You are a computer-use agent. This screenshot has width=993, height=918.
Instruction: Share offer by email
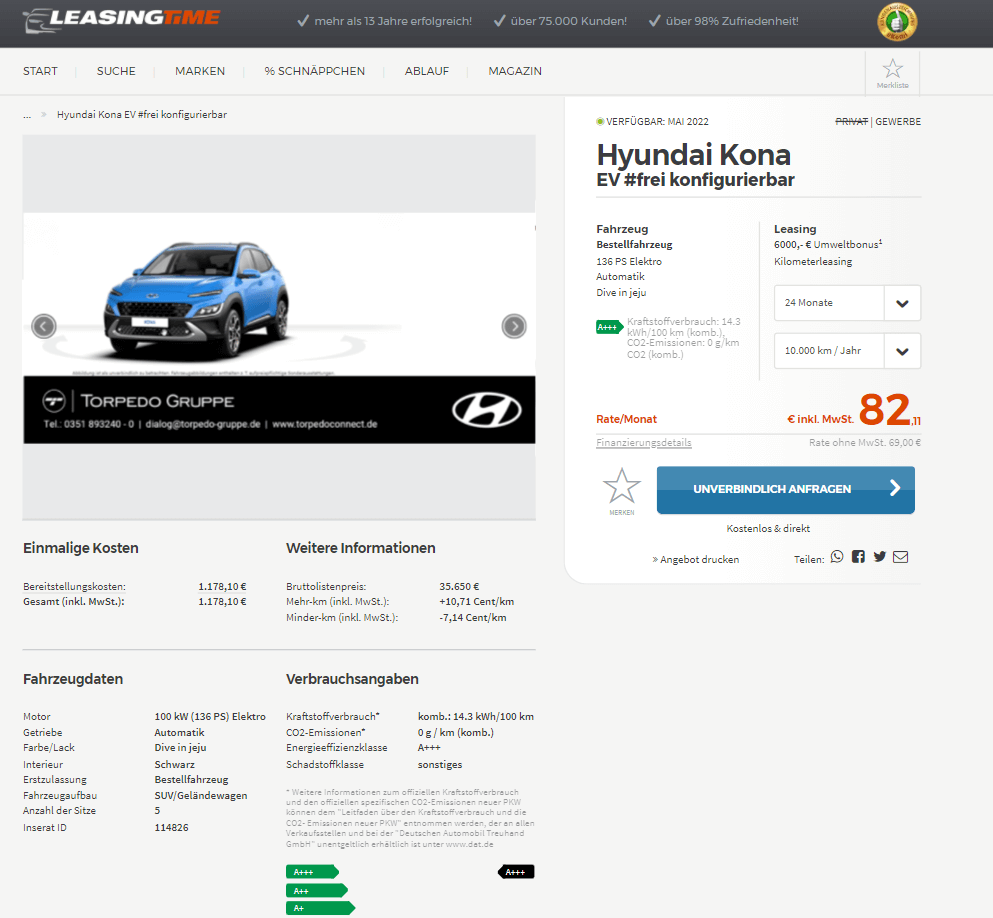[901, 557]
